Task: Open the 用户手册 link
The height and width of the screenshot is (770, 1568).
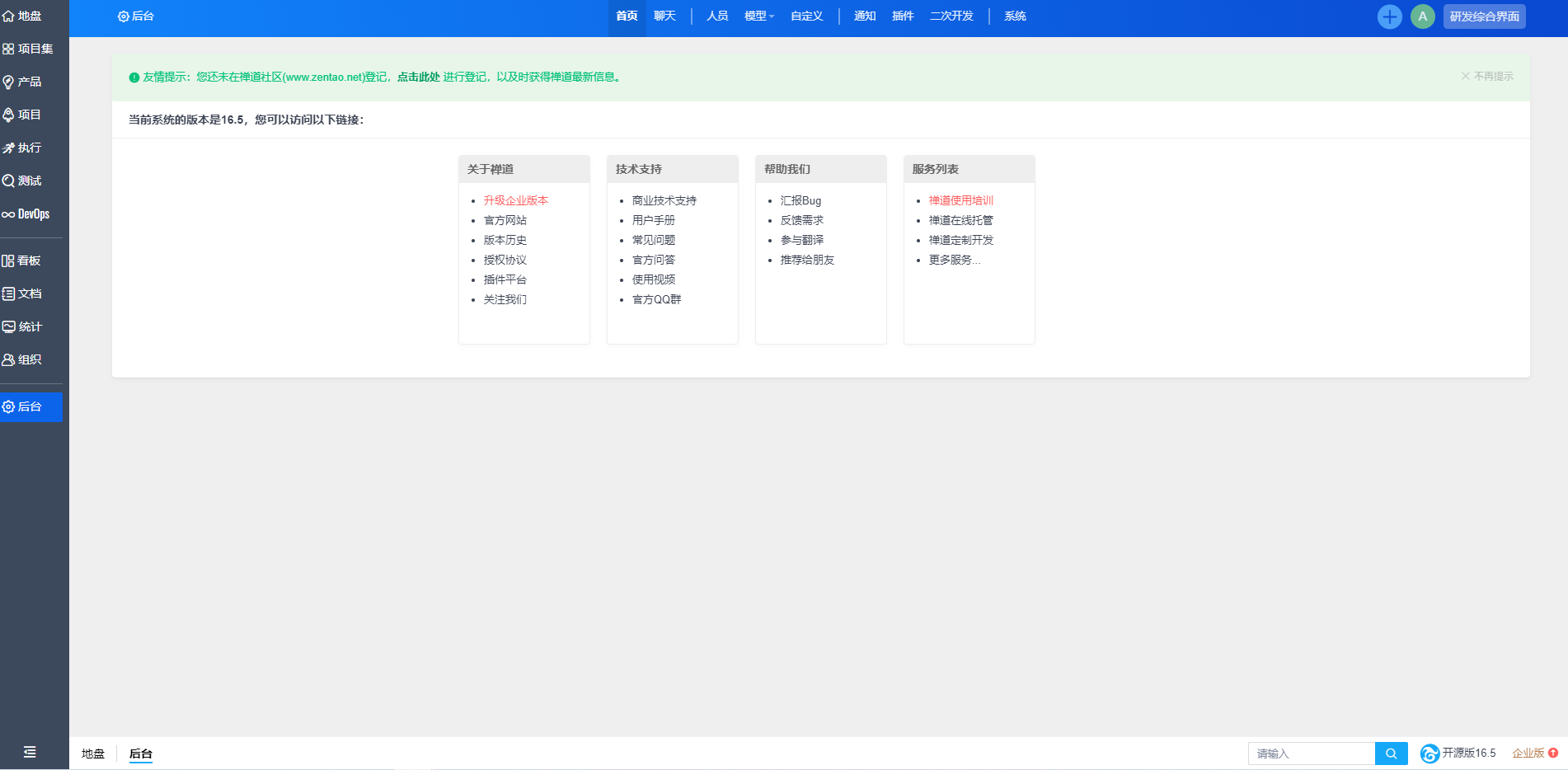Action: 653,220
